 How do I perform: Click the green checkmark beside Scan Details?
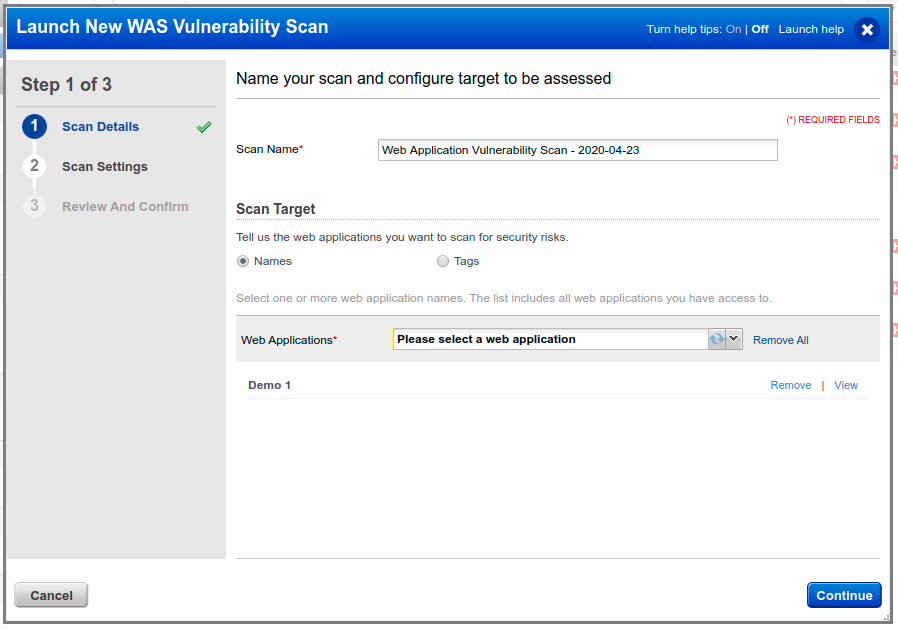(204, 127)
